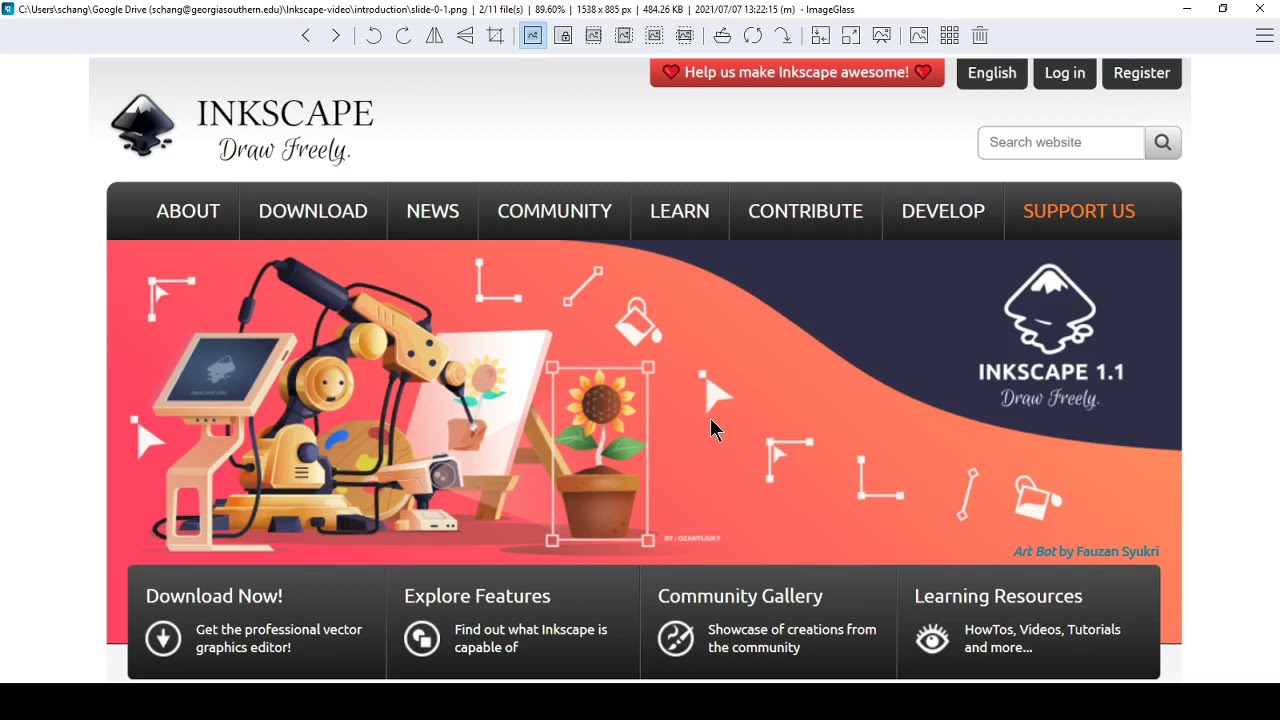This screenshot has width=1280, height=720.
Task: Delete the current image file
Action: 980,36
